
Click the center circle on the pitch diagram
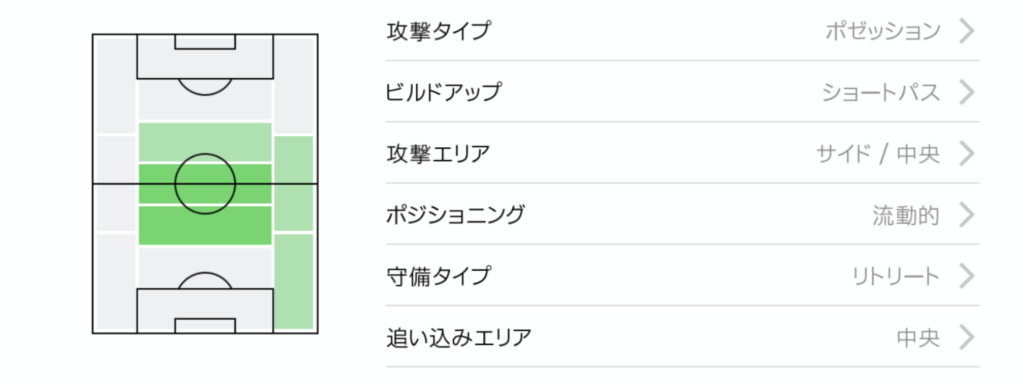point(205,184)
